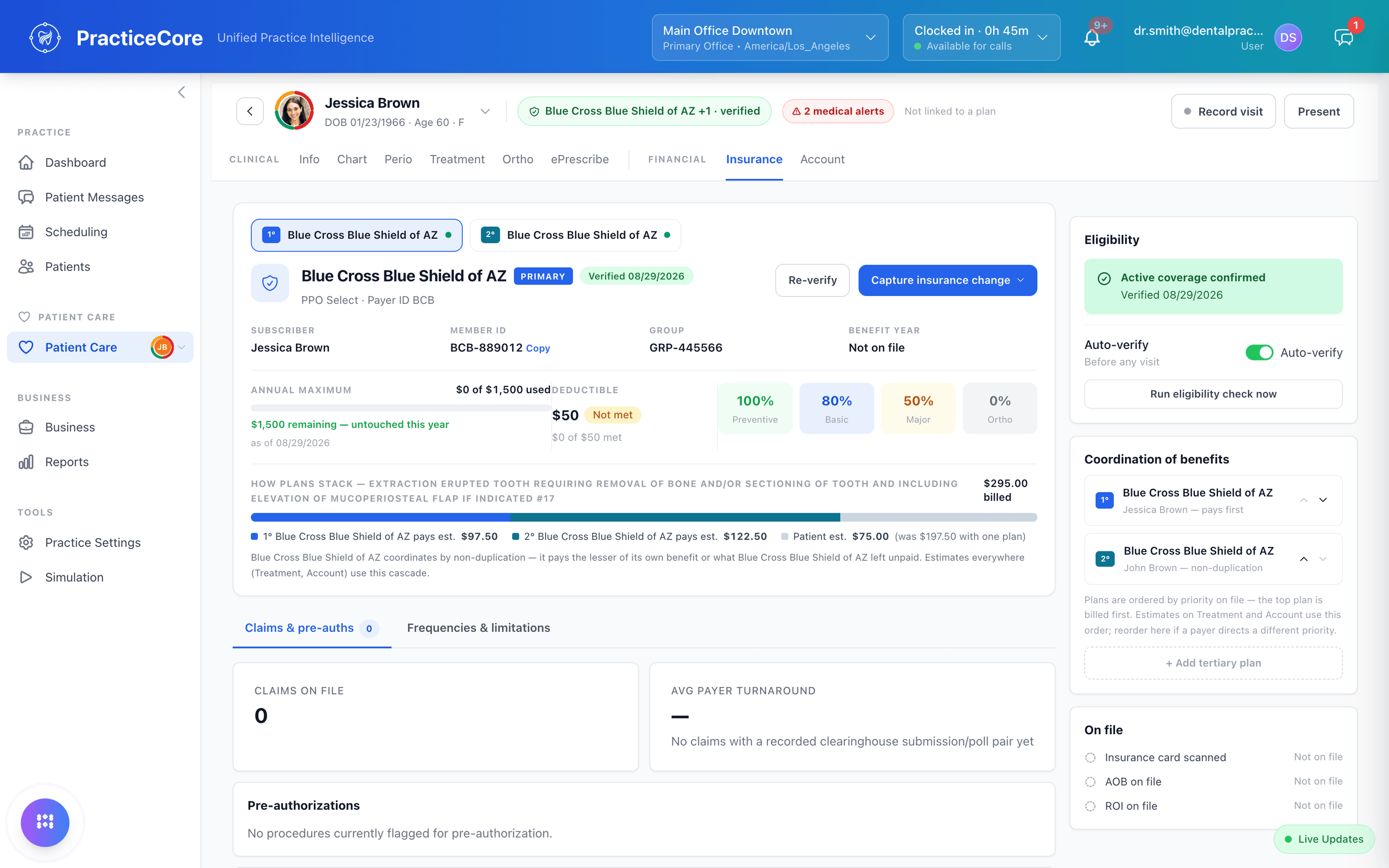Toggle the Auto-verify switch
The image size is (1389, 868).
pos(1258,353)
